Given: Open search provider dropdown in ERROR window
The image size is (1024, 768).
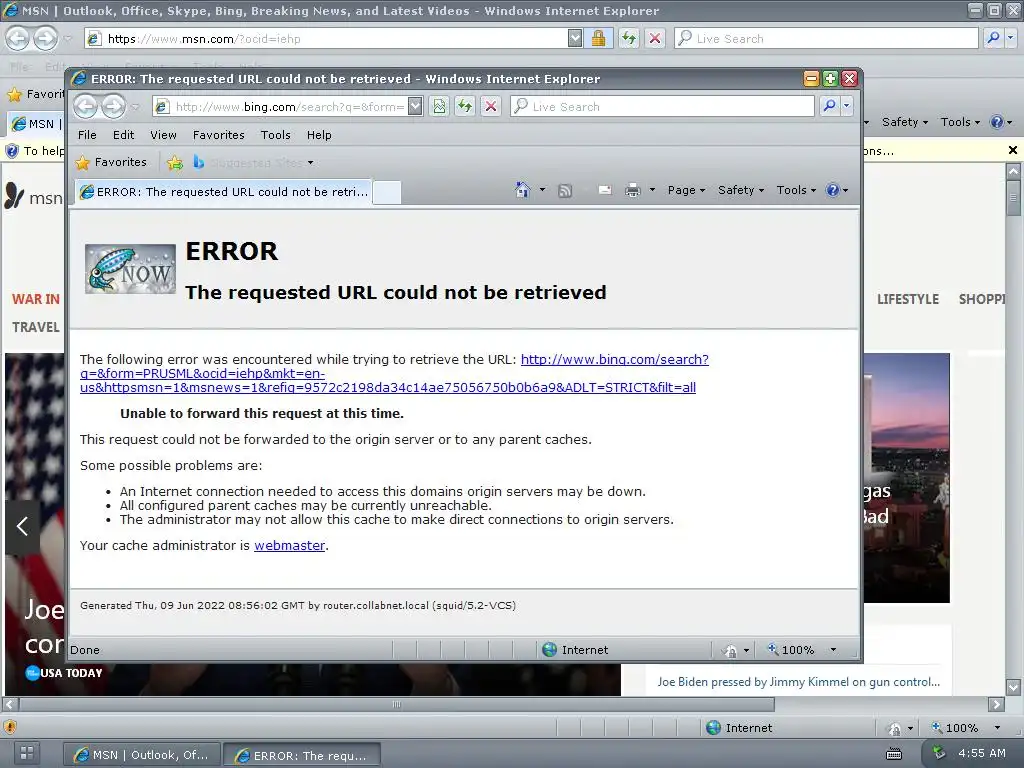Looking at the screenshot, I should 847,106.
